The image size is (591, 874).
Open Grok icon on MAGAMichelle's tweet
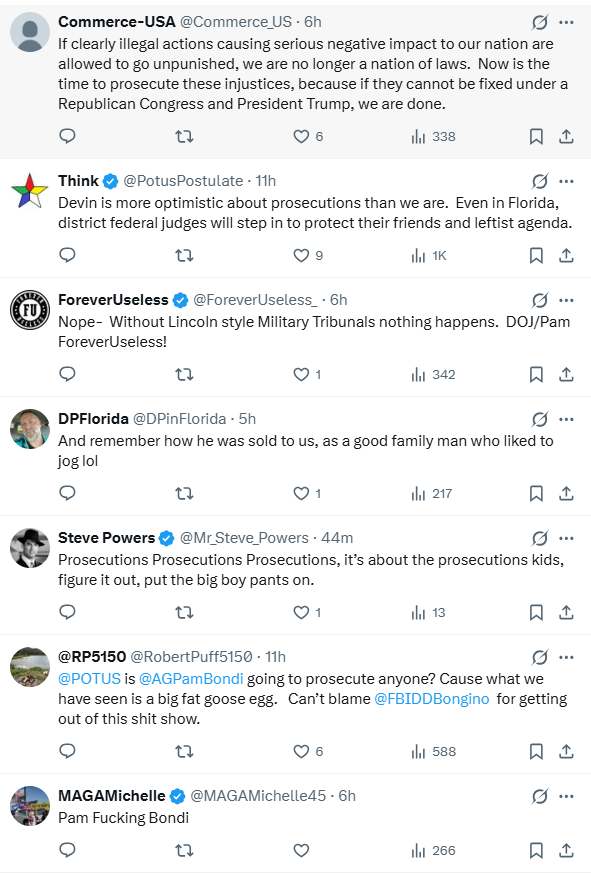(540, 796)
